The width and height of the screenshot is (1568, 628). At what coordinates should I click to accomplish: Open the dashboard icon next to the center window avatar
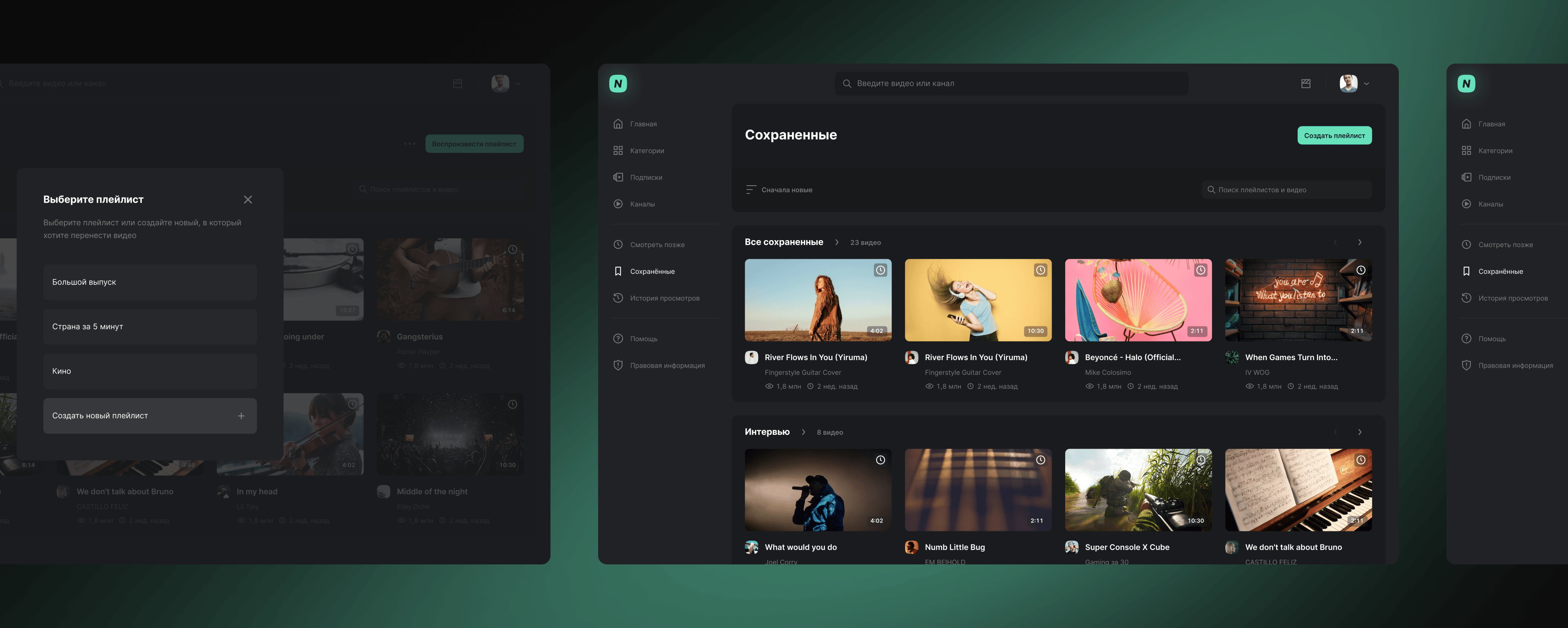pos(1305,83)
